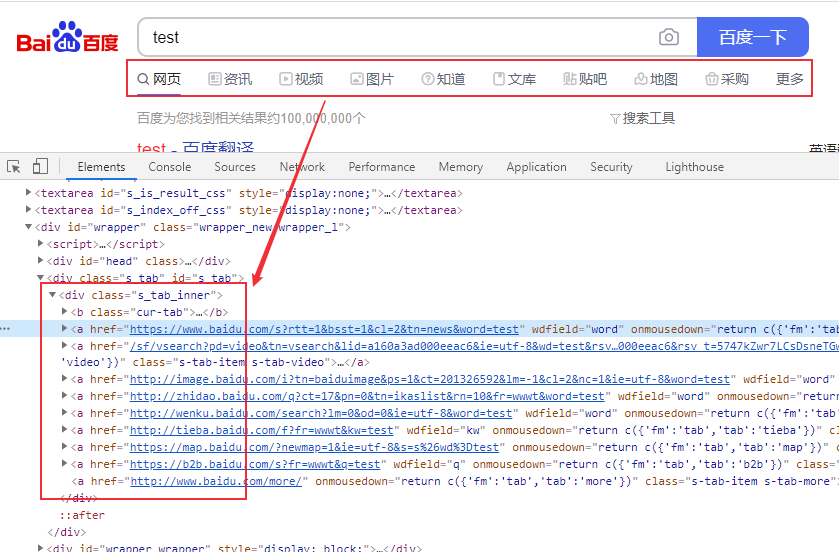Open image search camera icon
Viewport: 839px width, 552px height.
[668, 37]
